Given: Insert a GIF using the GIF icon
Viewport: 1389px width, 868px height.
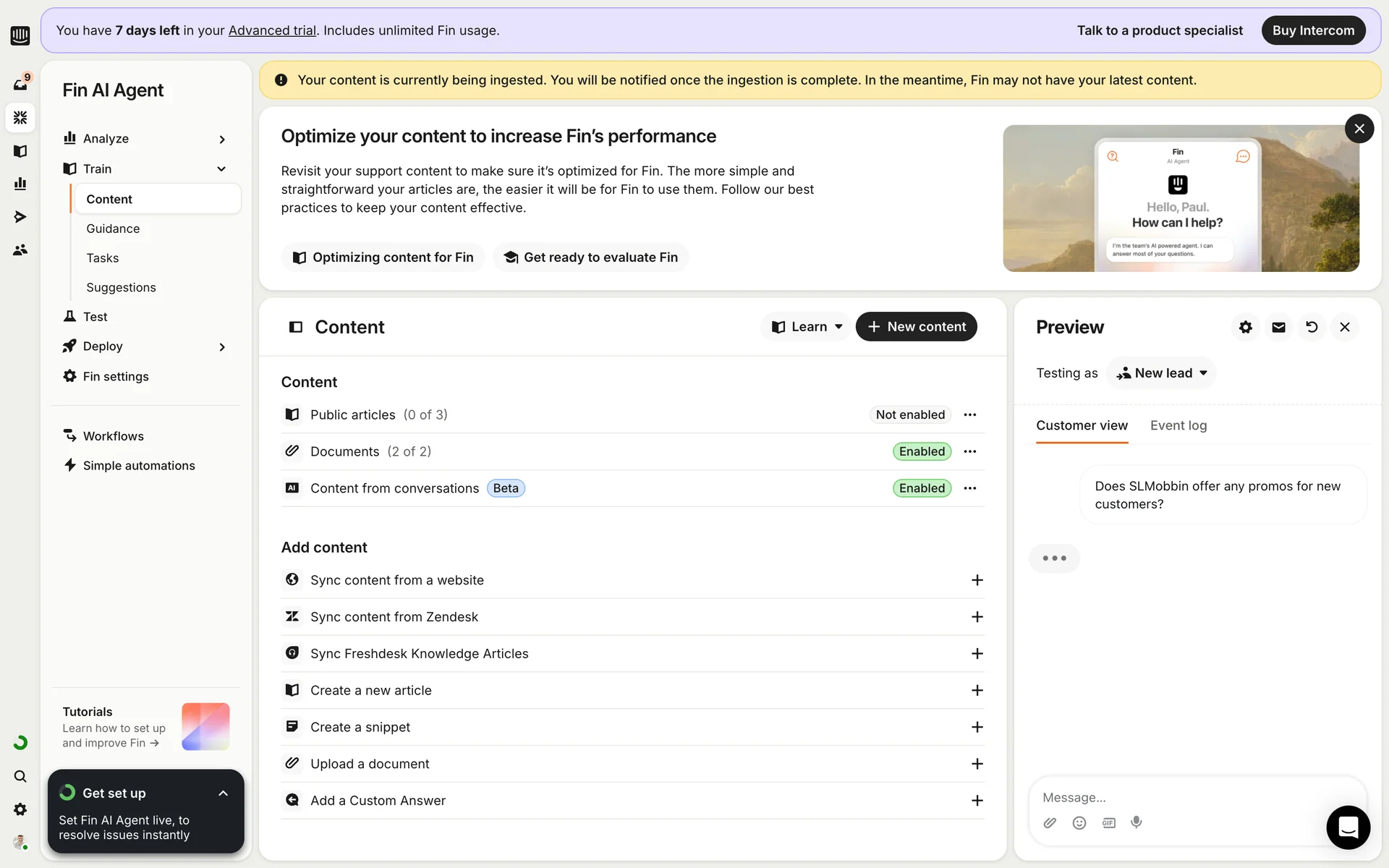Looking at the screenshot, I should 1108,822.
